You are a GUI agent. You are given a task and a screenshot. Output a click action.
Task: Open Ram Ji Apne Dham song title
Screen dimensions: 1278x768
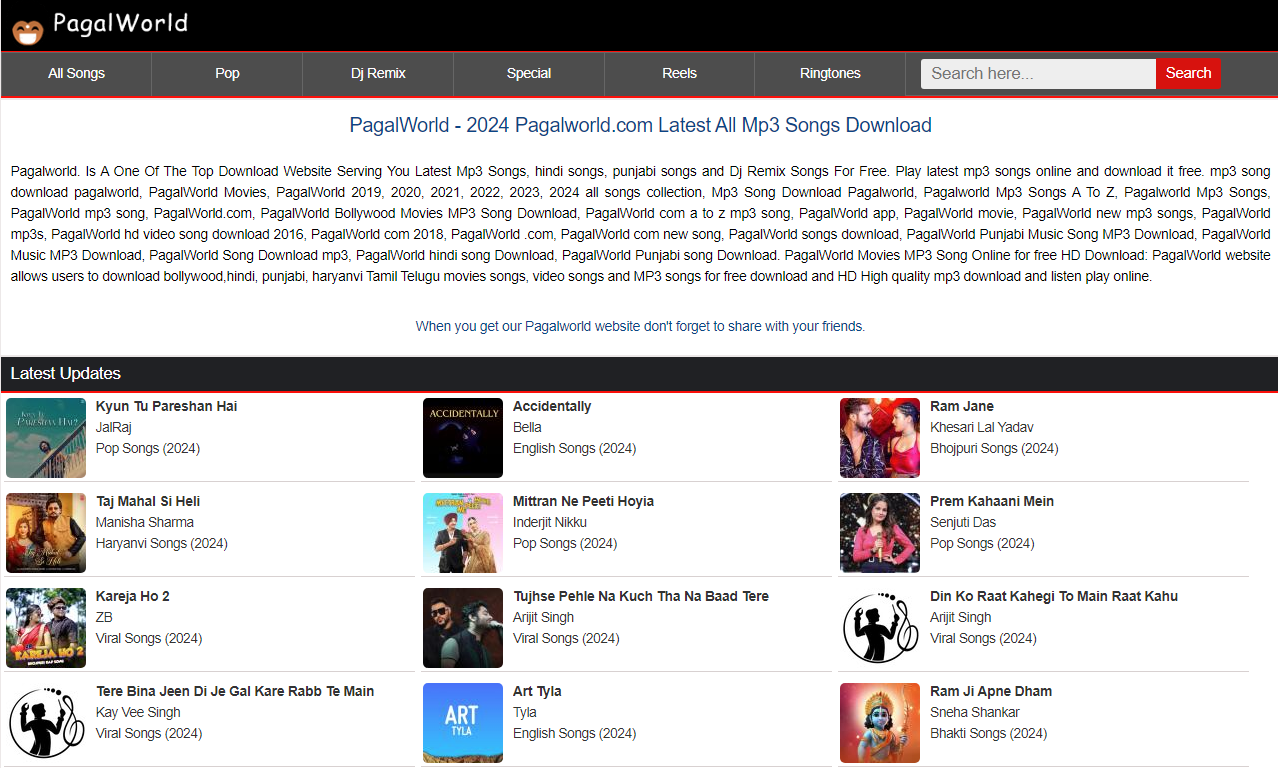[991, 691]
